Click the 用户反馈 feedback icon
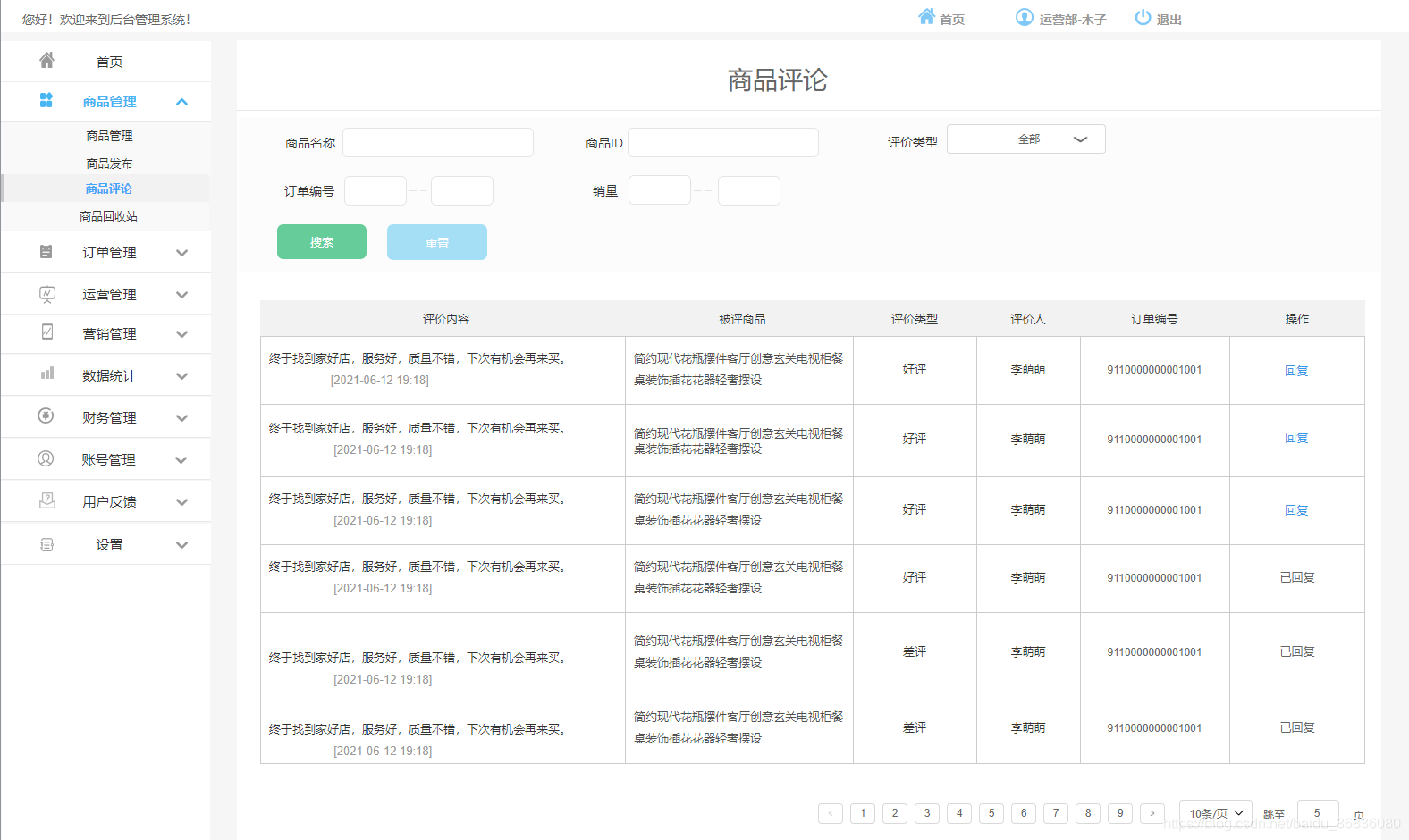This screenshot has height=840, width=1409. click(x=47, y=500)
